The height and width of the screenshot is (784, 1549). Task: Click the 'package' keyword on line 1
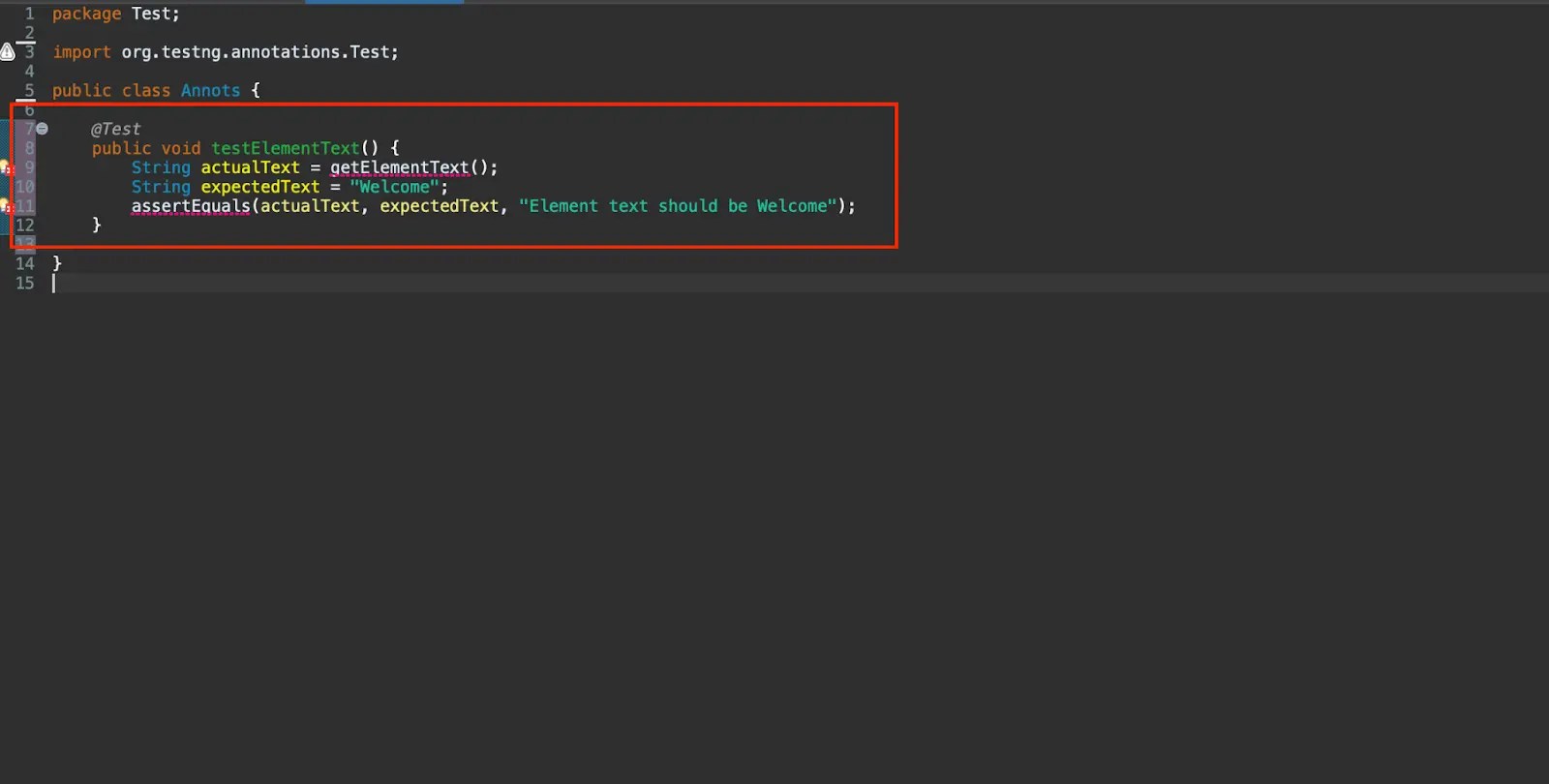[x=87, y=15]
